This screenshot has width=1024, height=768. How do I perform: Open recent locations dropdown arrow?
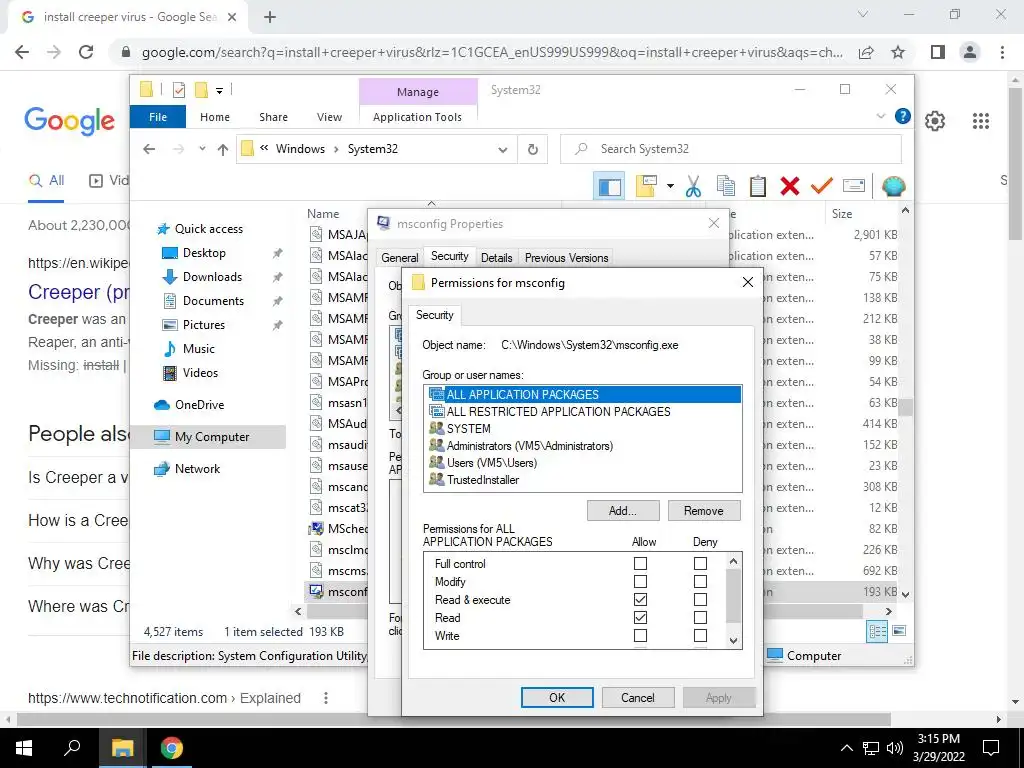point(202,149)
